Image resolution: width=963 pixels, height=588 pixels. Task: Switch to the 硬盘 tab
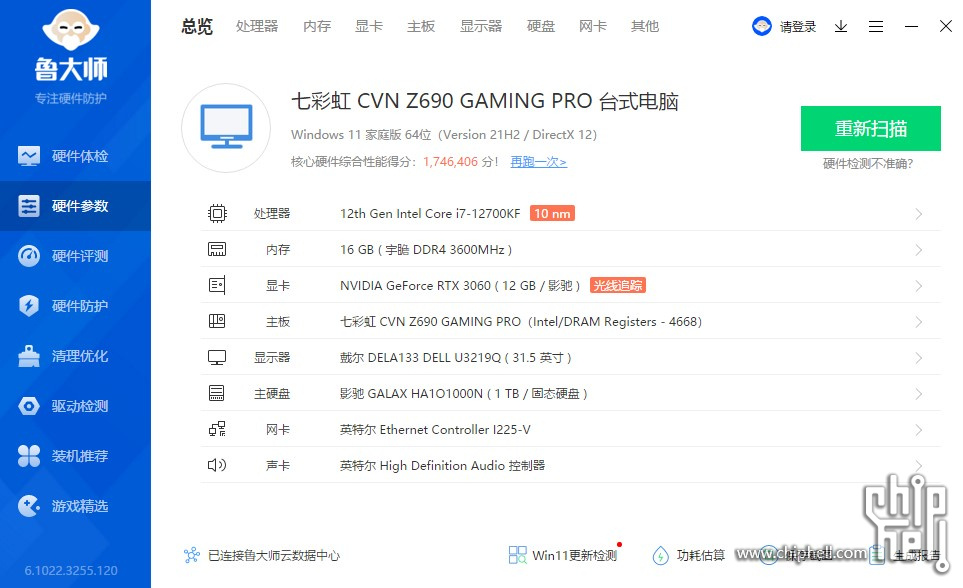[x=540, y=26]
